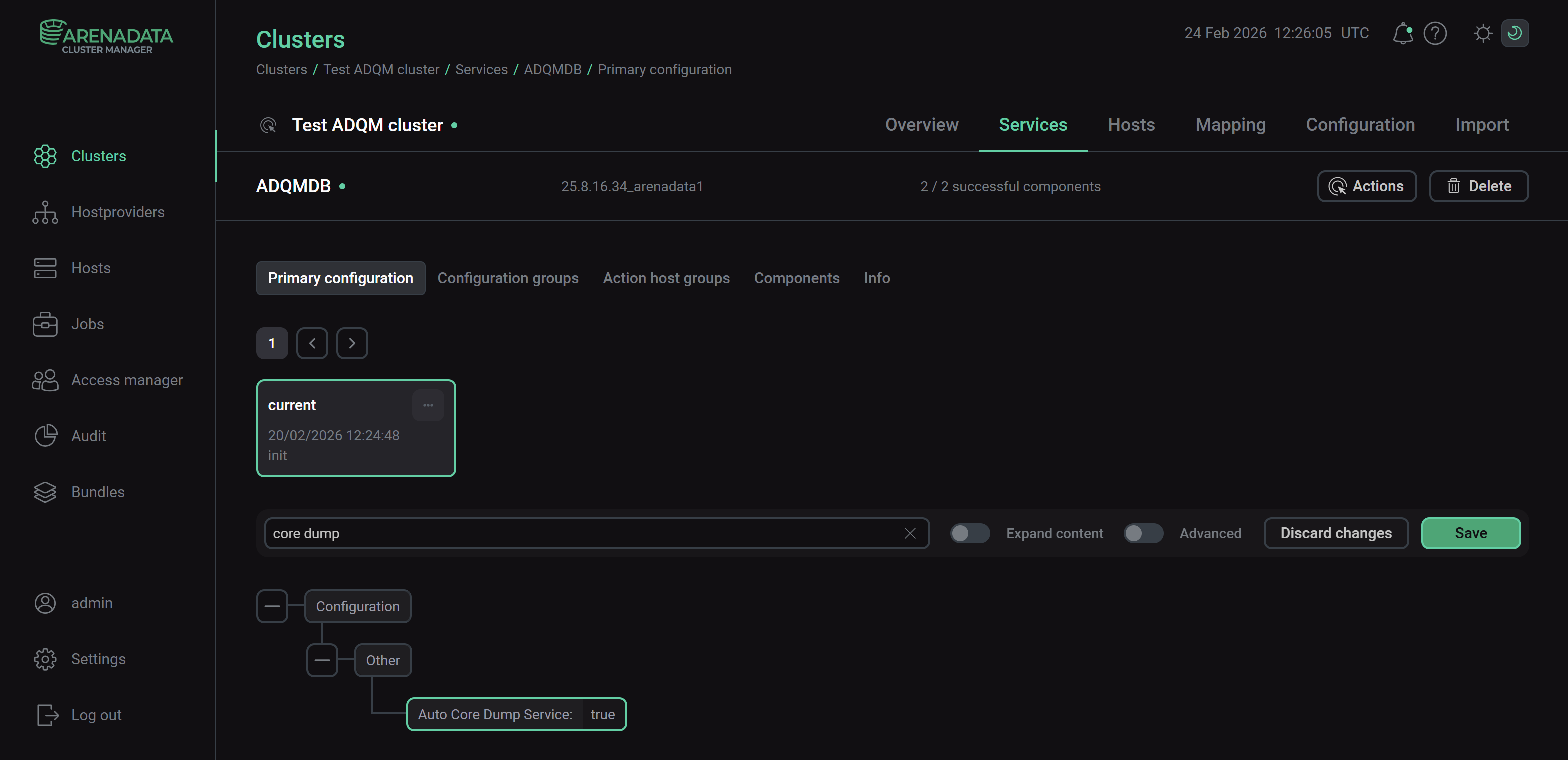Viewport: 1568px width, 760px height.
Task: Collapse the Other tree node
Action: pos(322,660)
